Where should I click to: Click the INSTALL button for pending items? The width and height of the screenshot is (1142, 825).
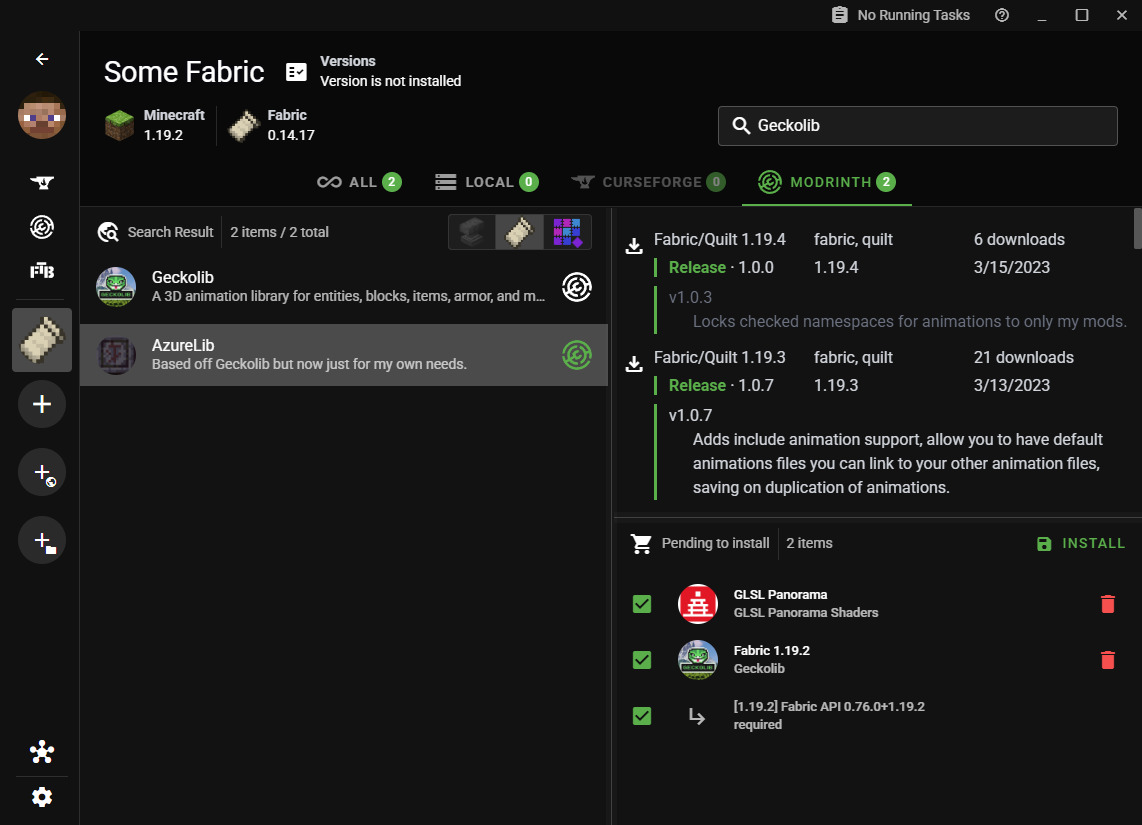tap(1081, 543)
